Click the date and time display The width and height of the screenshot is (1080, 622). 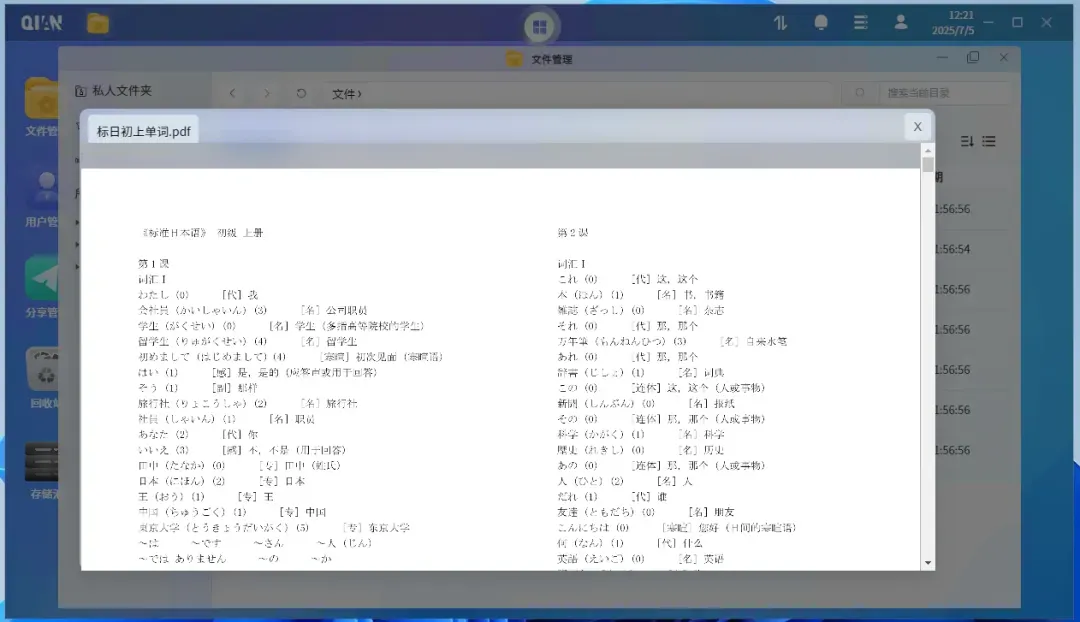953,23
